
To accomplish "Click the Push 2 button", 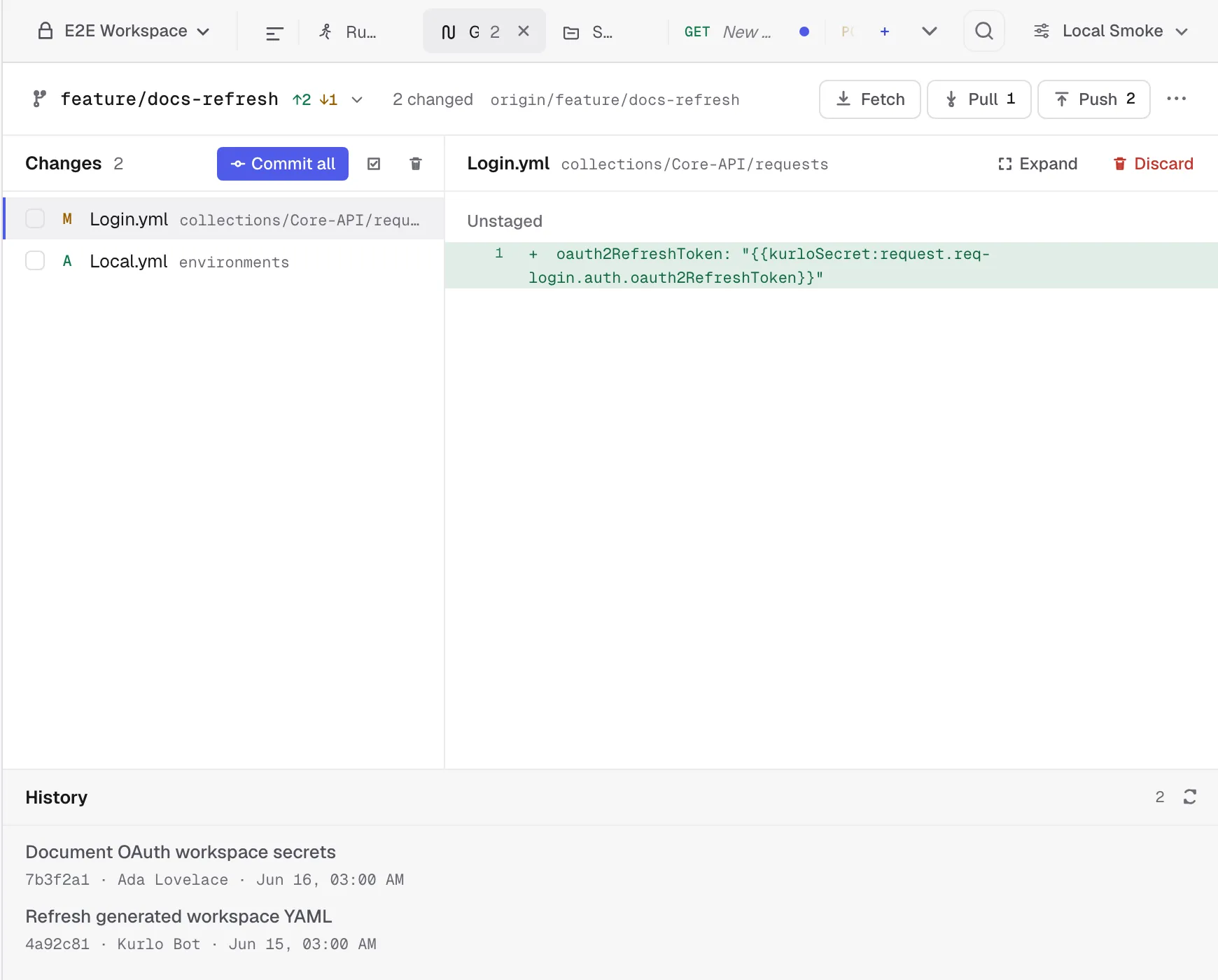I will pos(1094,99).
